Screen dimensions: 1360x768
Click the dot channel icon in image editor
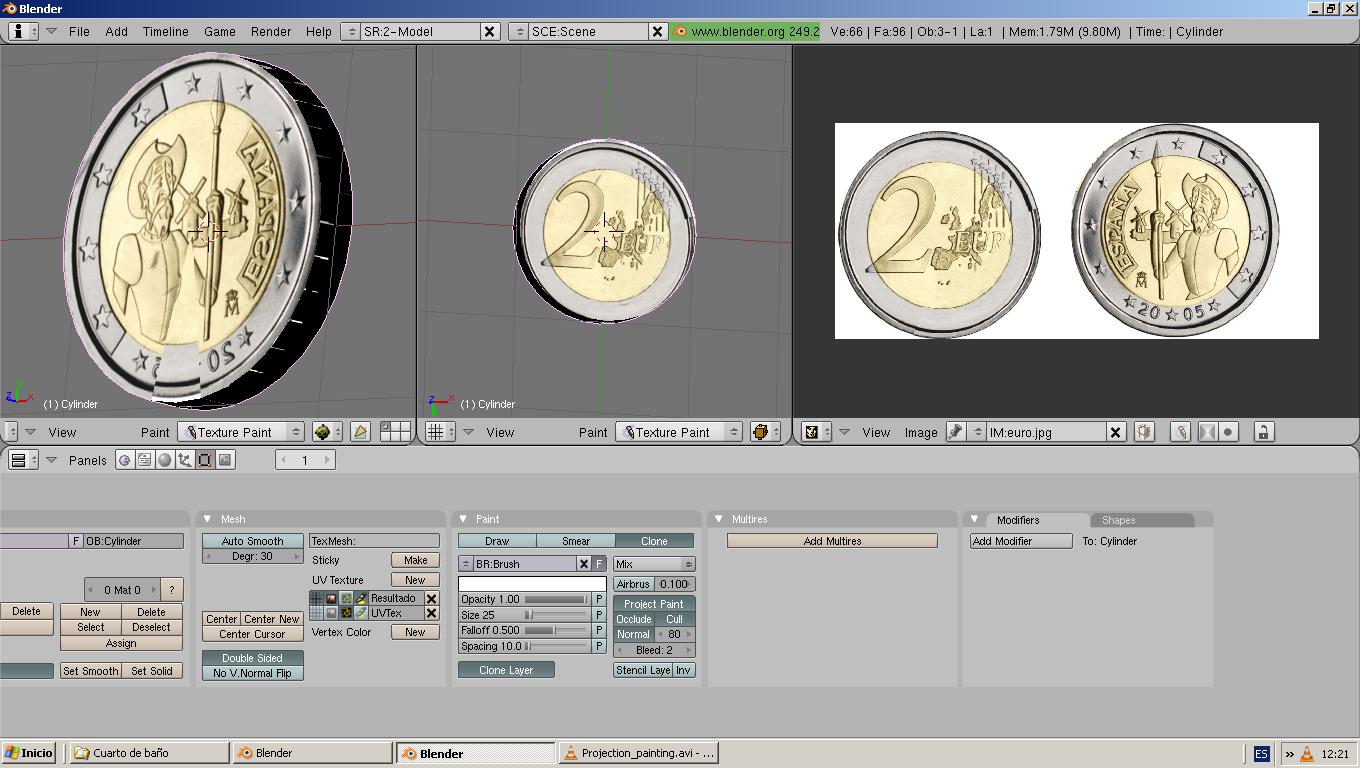click(x=1228, y=432)
